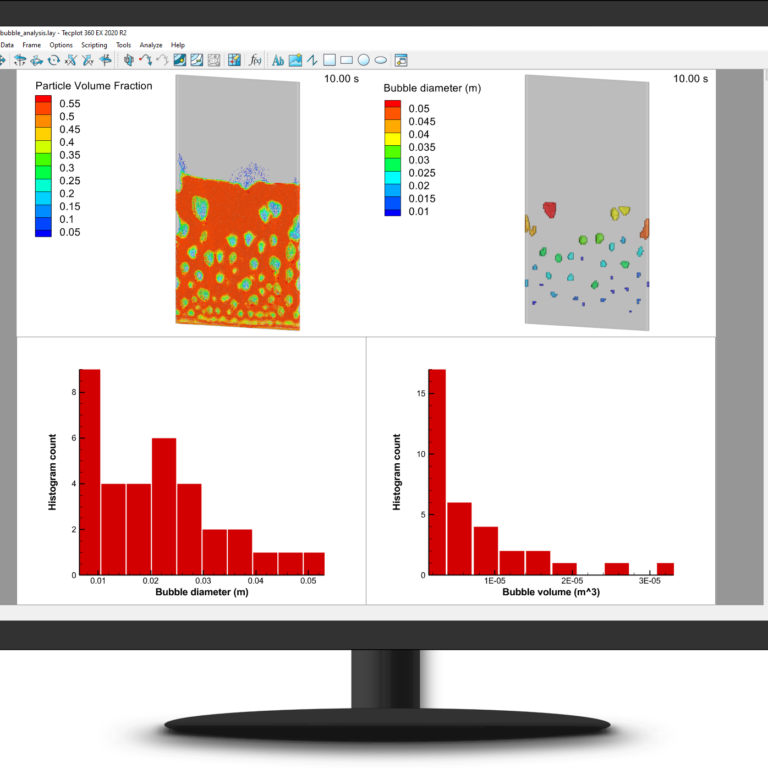
Task: Click the Insert Image tool icon
Action: point(296,60)
